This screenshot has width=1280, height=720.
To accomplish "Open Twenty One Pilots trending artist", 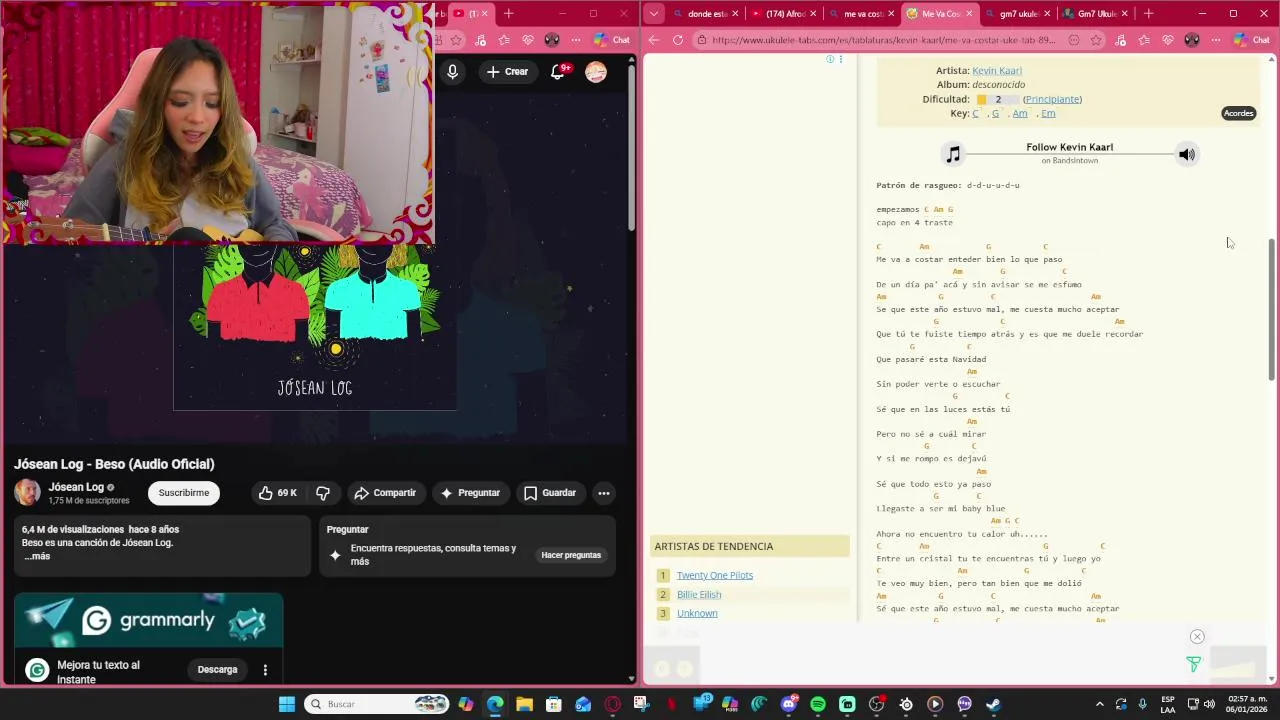I will point(715,575).
